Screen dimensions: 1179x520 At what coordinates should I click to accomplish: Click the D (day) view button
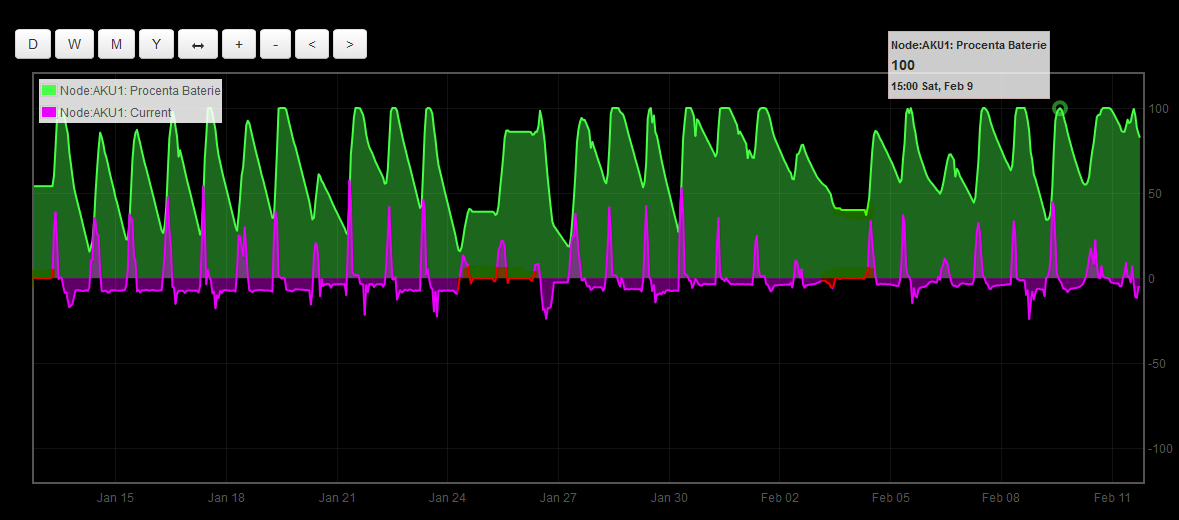[33, 44]
